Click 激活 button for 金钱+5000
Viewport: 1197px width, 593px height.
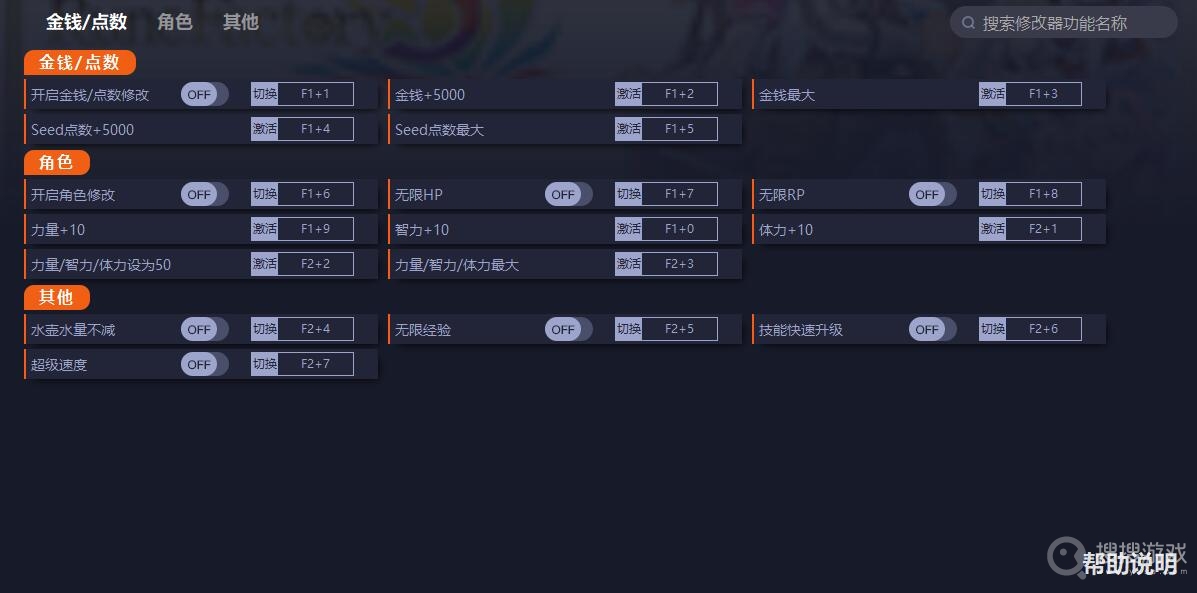point(628,94)
